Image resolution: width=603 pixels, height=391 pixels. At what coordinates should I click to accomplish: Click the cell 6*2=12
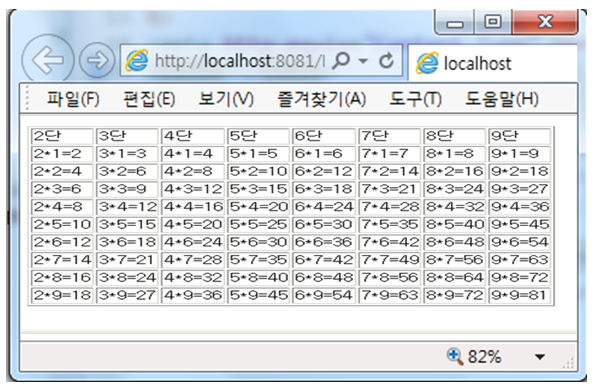pyautogui.click(x=324, y=171)
